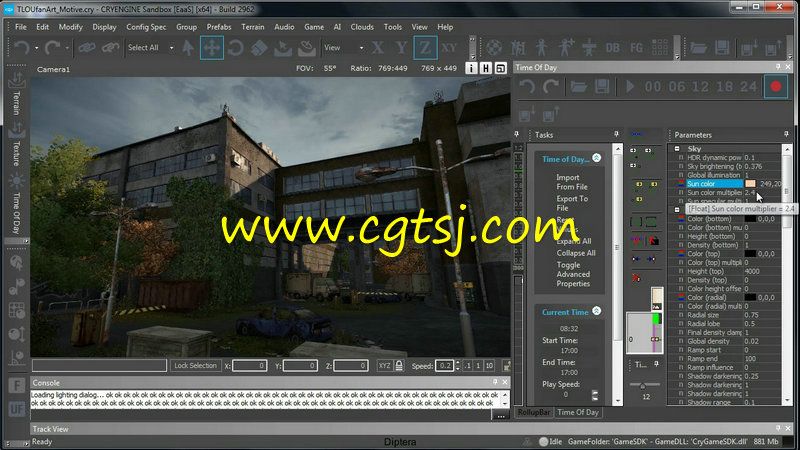Image resolution: width=800 pixels, height=450 pixels.
Task: Click the save disk icon in main toolbar
Action: tap(722, 48)
